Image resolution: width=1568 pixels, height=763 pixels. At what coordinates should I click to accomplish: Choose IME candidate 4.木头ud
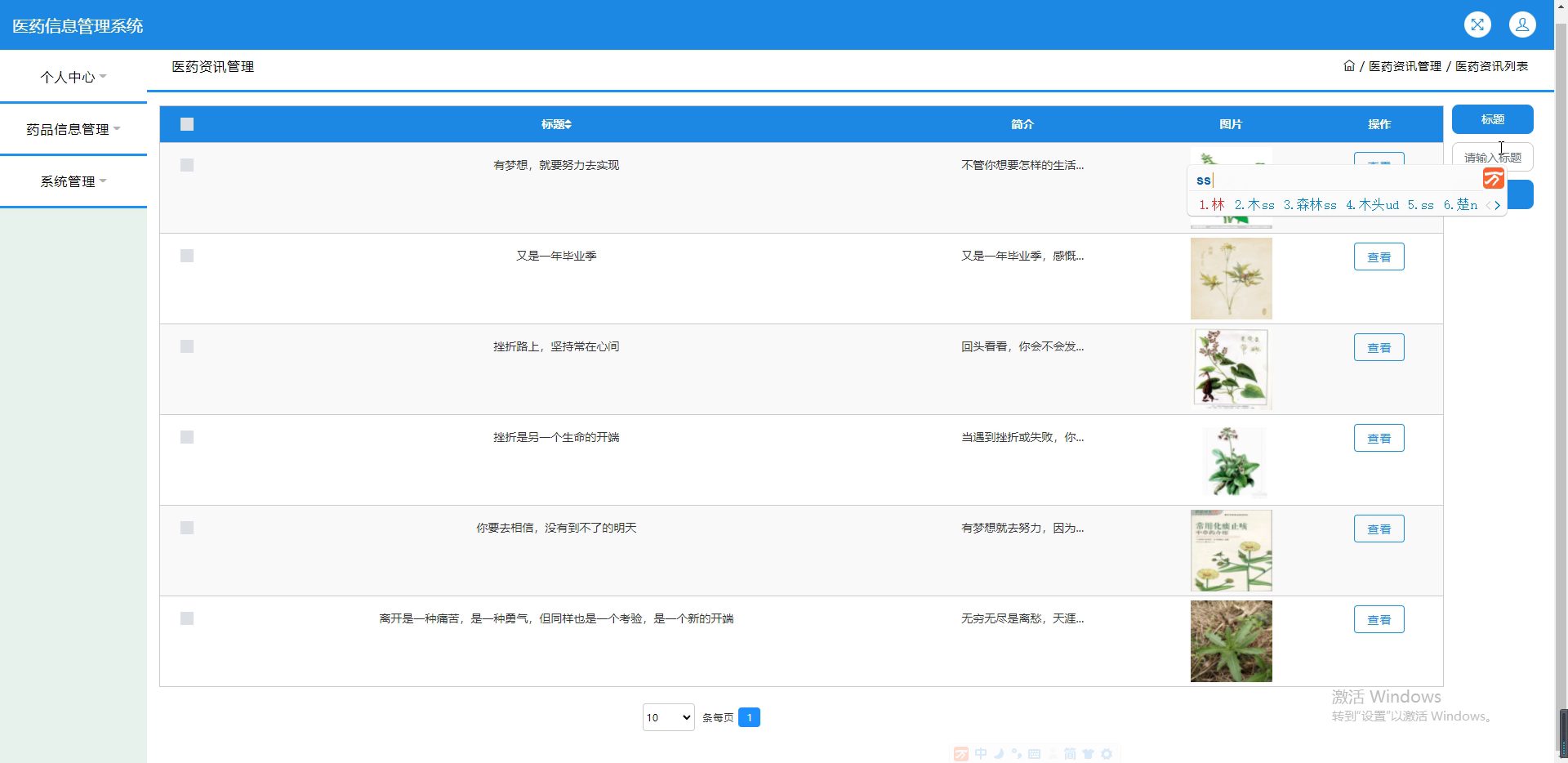pyautogui.click(x=1372, y=205)
